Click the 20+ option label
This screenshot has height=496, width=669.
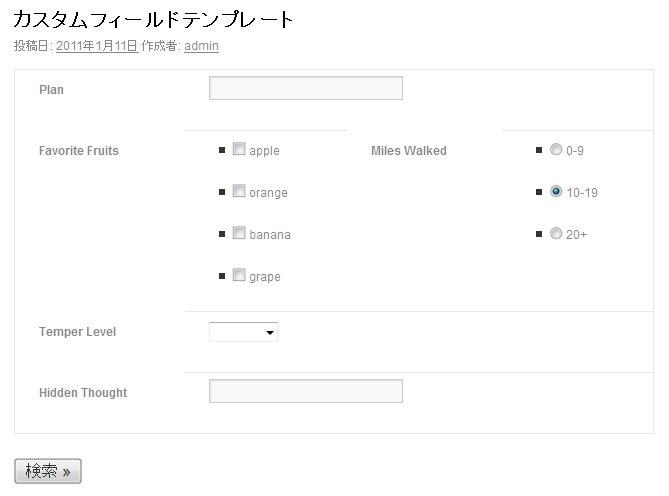point(577,235)
